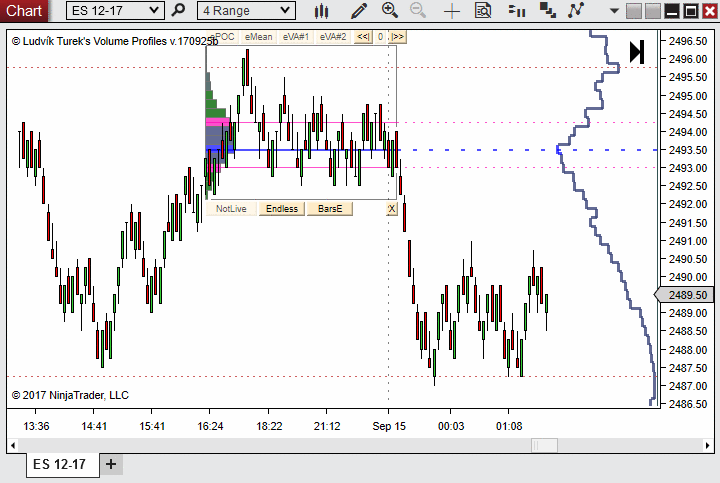Minimize the chart window

[x=672, y=11]
